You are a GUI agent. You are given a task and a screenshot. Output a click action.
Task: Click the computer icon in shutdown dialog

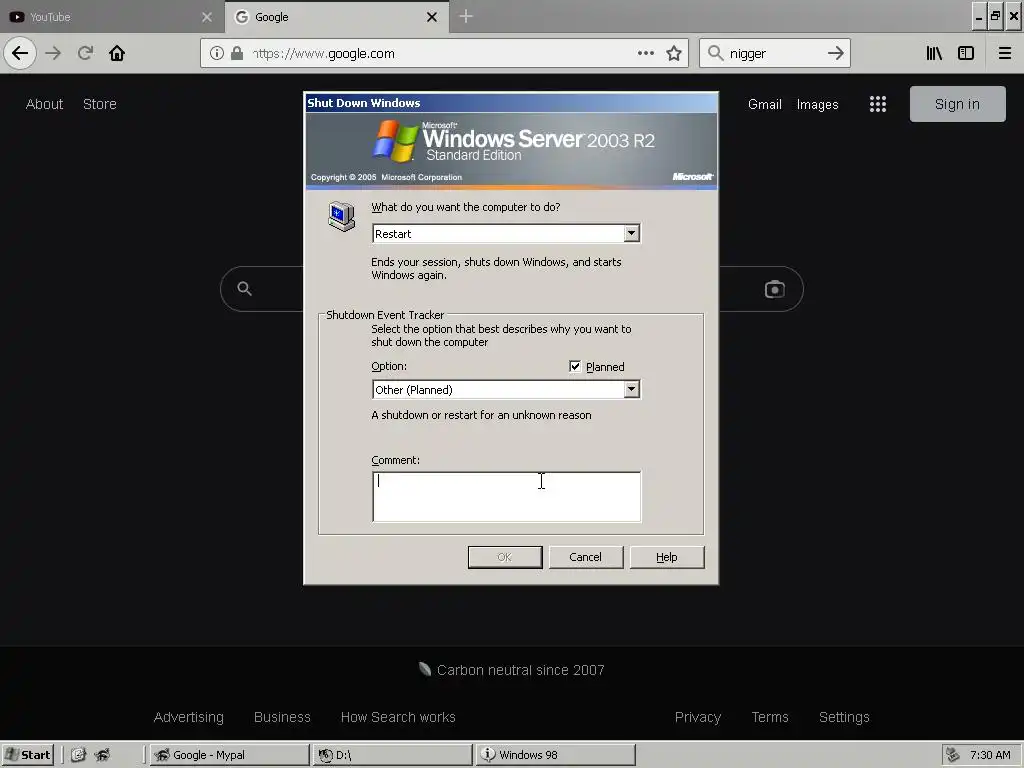pyautogui.click(x=342, y=216)
